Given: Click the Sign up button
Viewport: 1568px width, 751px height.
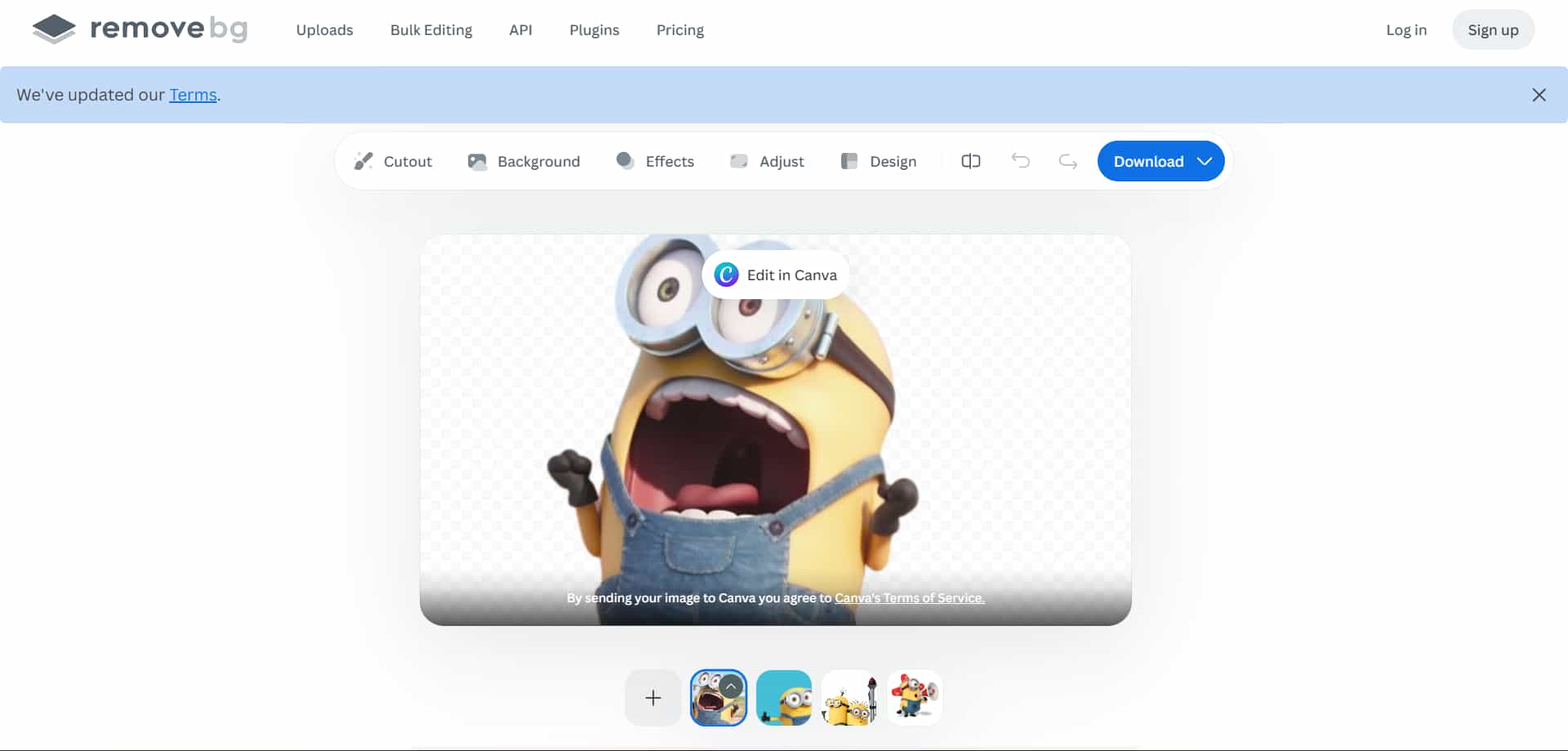Looking at the screenshot, I should tap(1493, 30).
